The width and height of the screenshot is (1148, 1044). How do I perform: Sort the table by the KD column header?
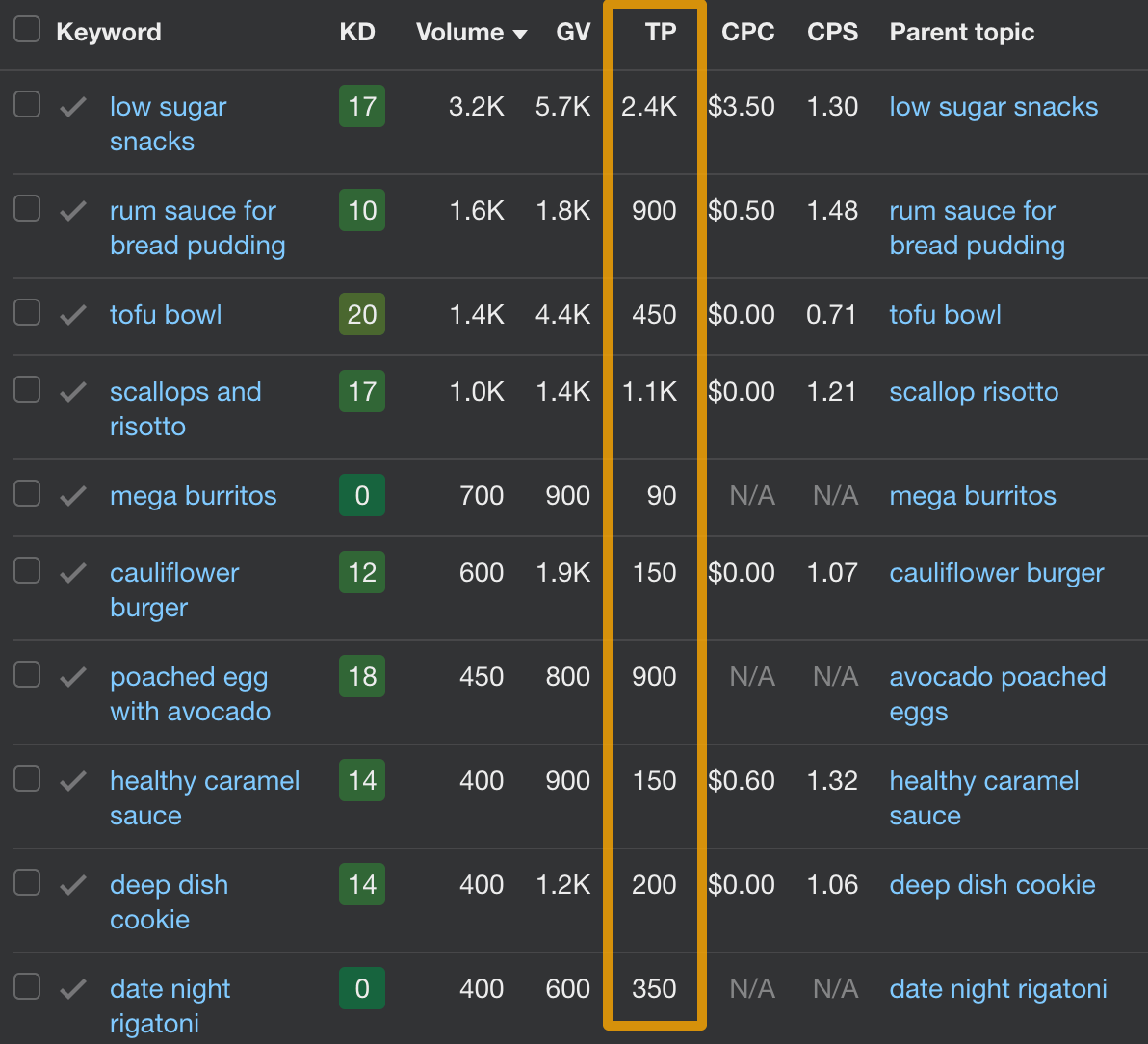tap(356, 32)
